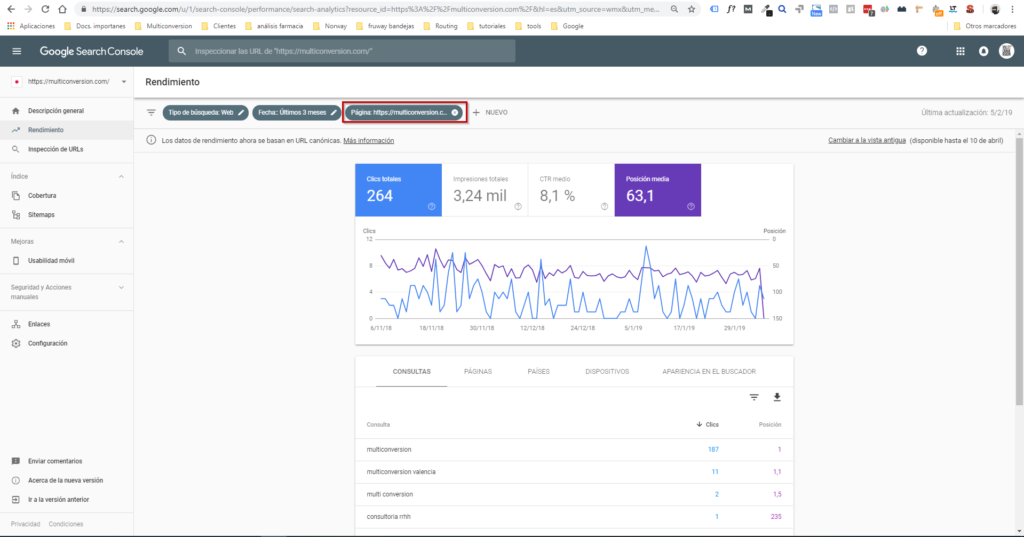Screen dimensions: 1024x537
Task: Open the Cobertura report
Action: [x=67, y=195]
